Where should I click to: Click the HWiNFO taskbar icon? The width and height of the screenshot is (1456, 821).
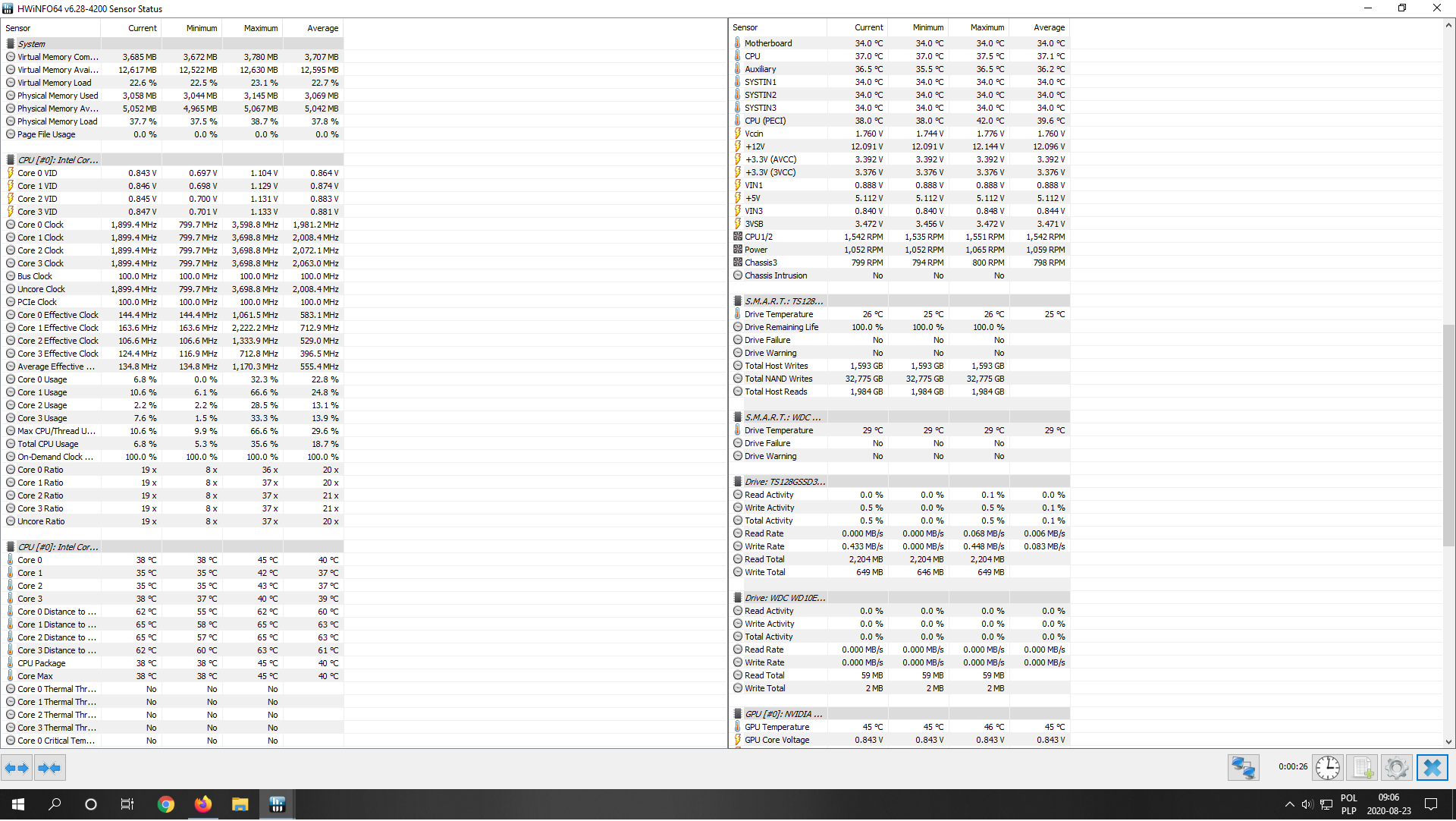[x=277, y=805]
